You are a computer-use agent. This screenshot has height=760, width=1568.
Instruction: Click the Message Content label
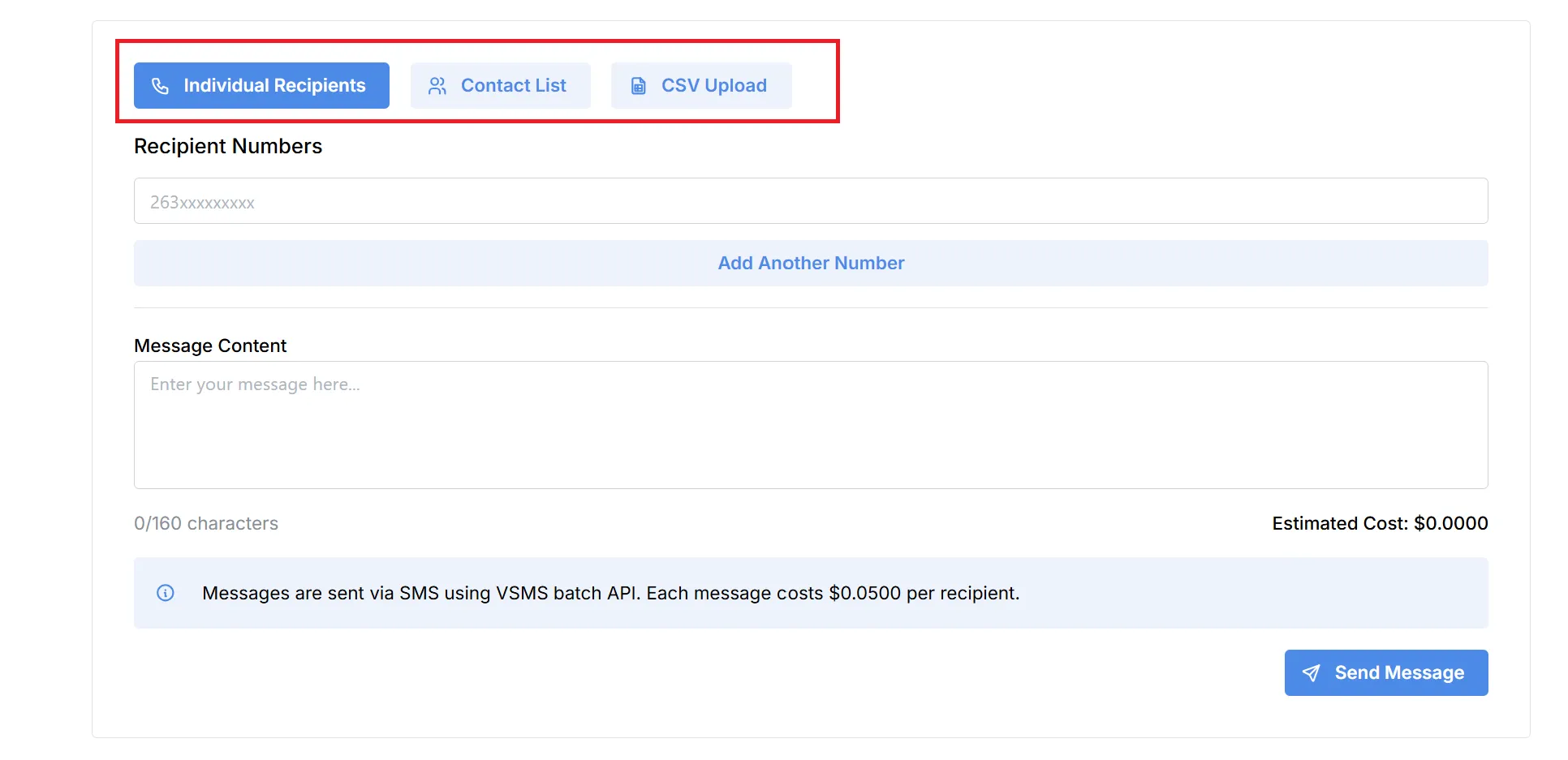[210, 346]
